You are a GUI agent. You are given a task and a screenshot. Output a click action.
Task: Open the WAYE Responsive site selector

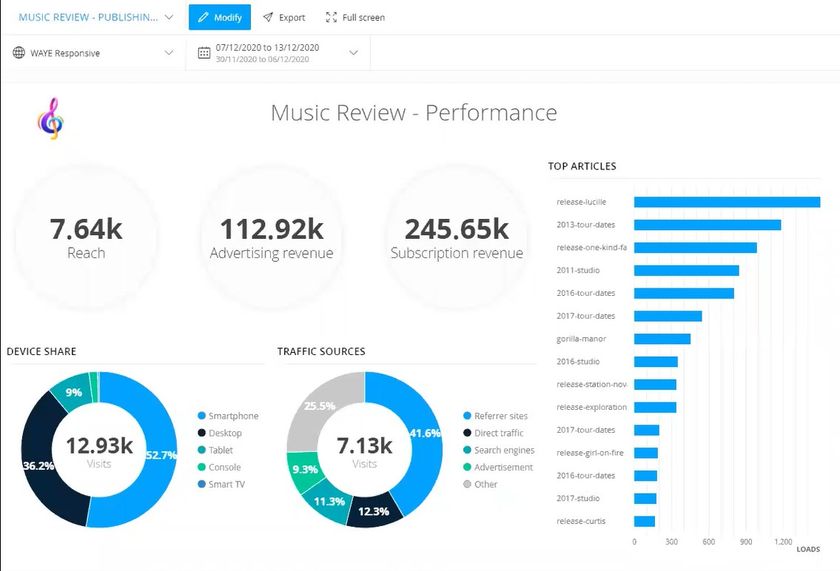tap(93, 52)
